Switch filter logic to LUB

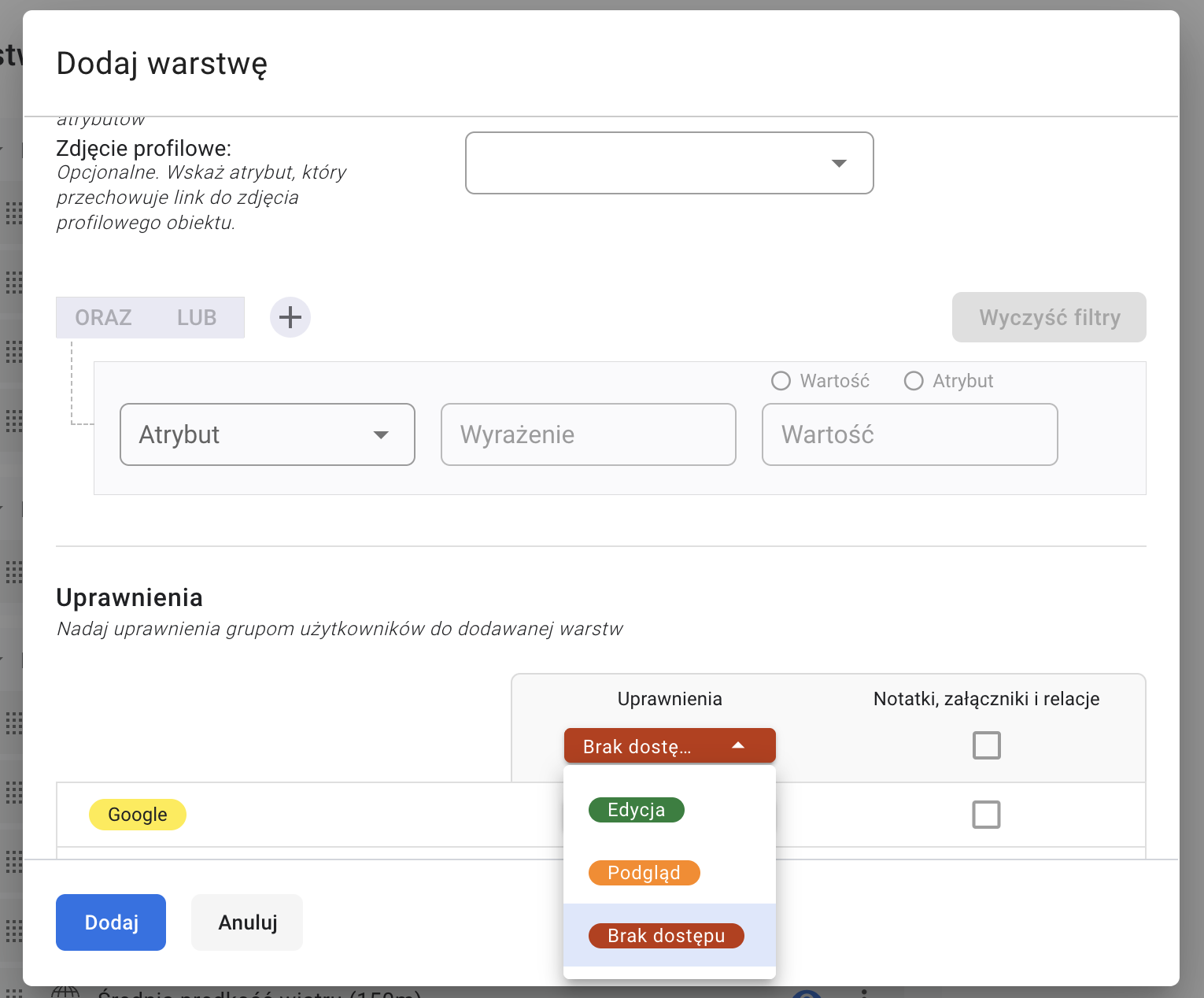(x=197, y=317)
